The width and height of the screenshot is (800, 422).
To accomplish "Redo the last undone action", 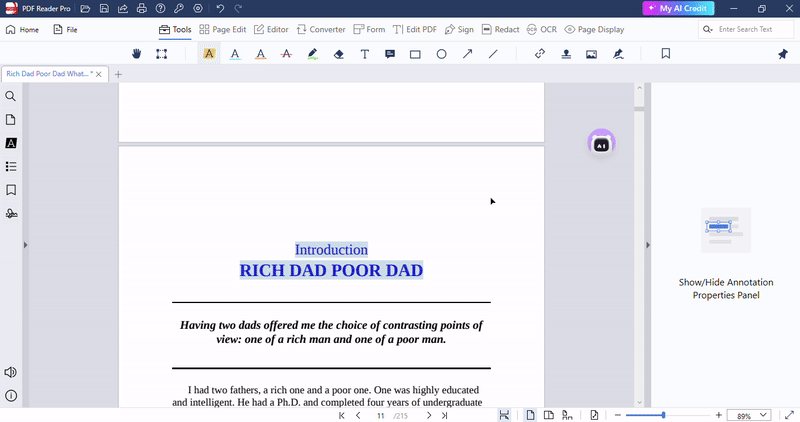I will point(238,8).
